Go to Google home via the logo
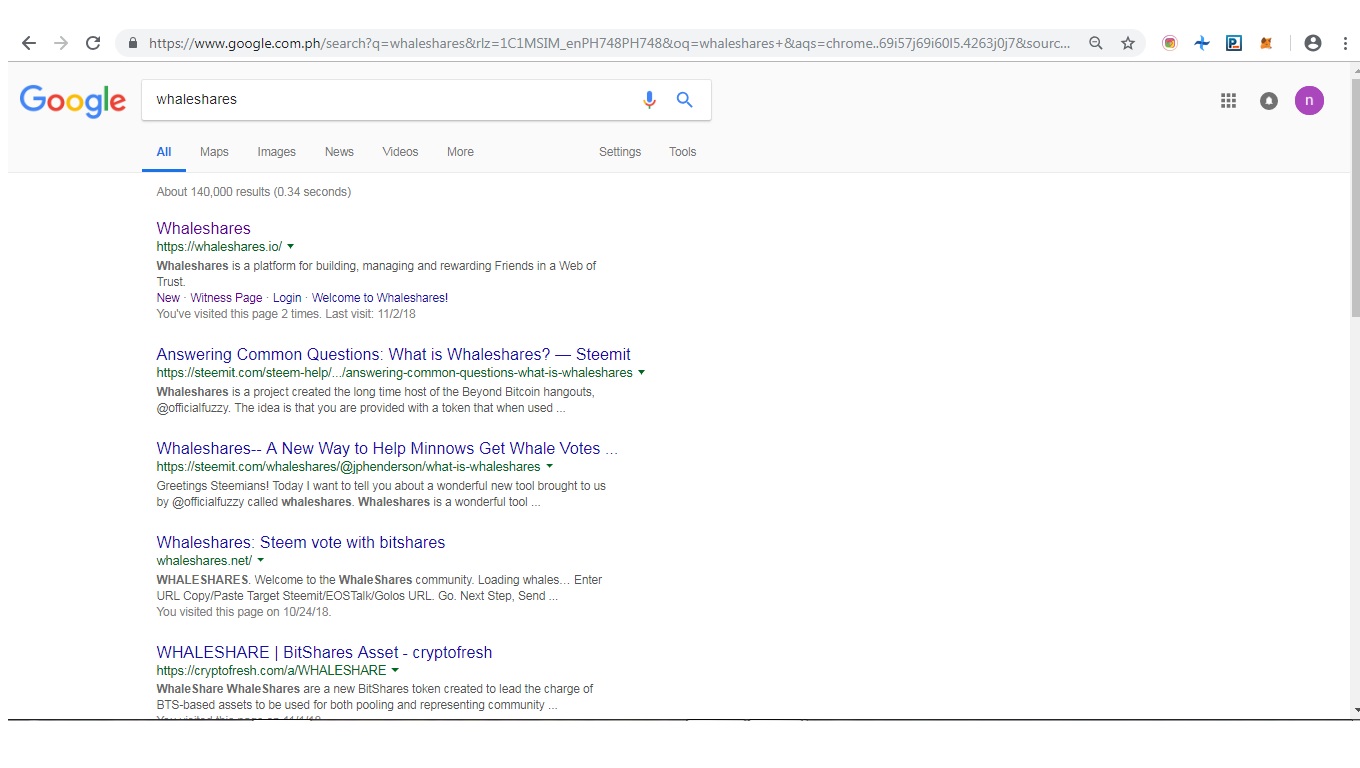The image size is (1360, 768). tap(73, 101)
